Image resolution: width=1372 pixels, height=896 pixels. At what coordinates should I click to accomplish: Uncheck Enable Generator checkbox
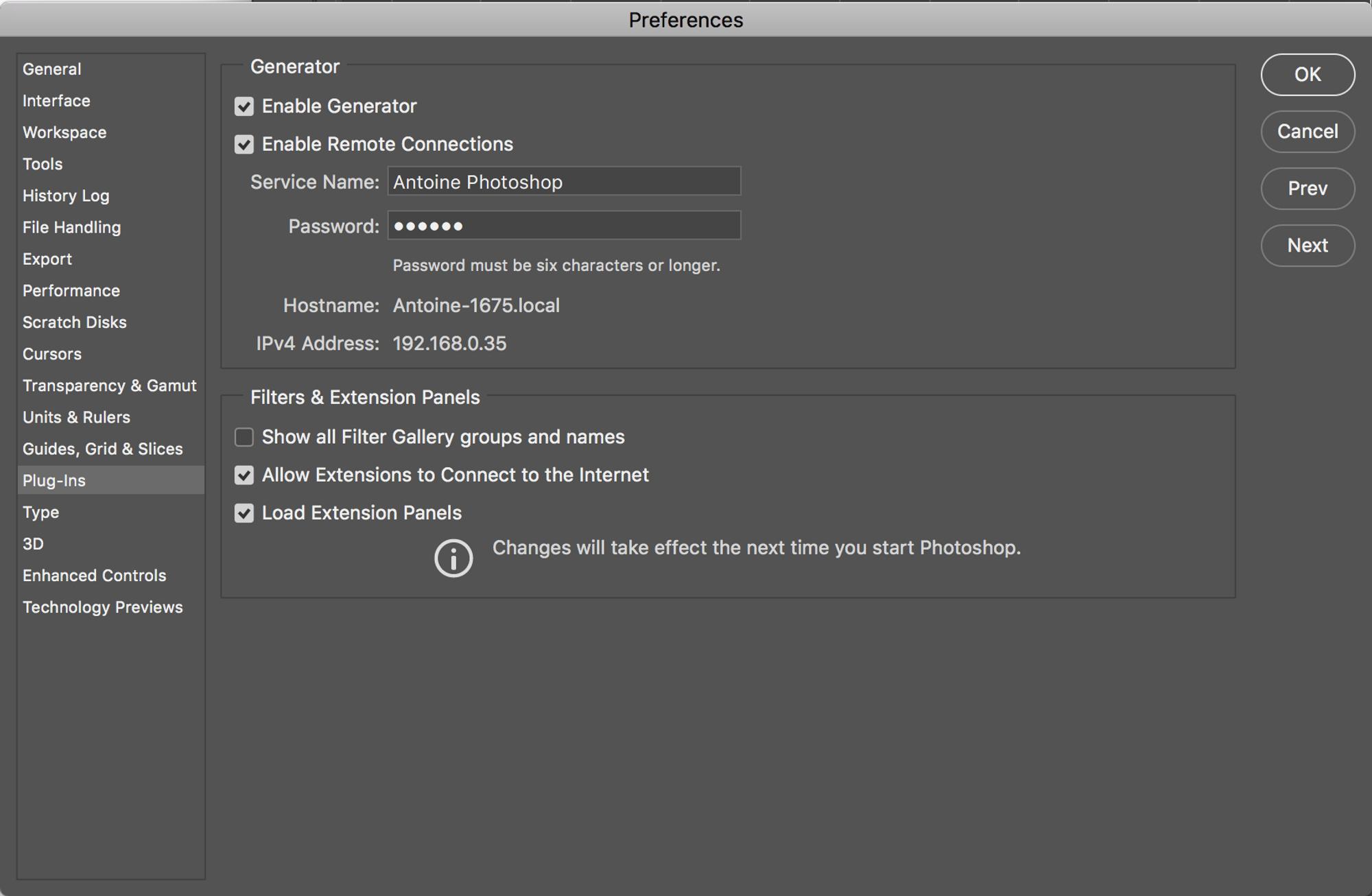[244, 106]
